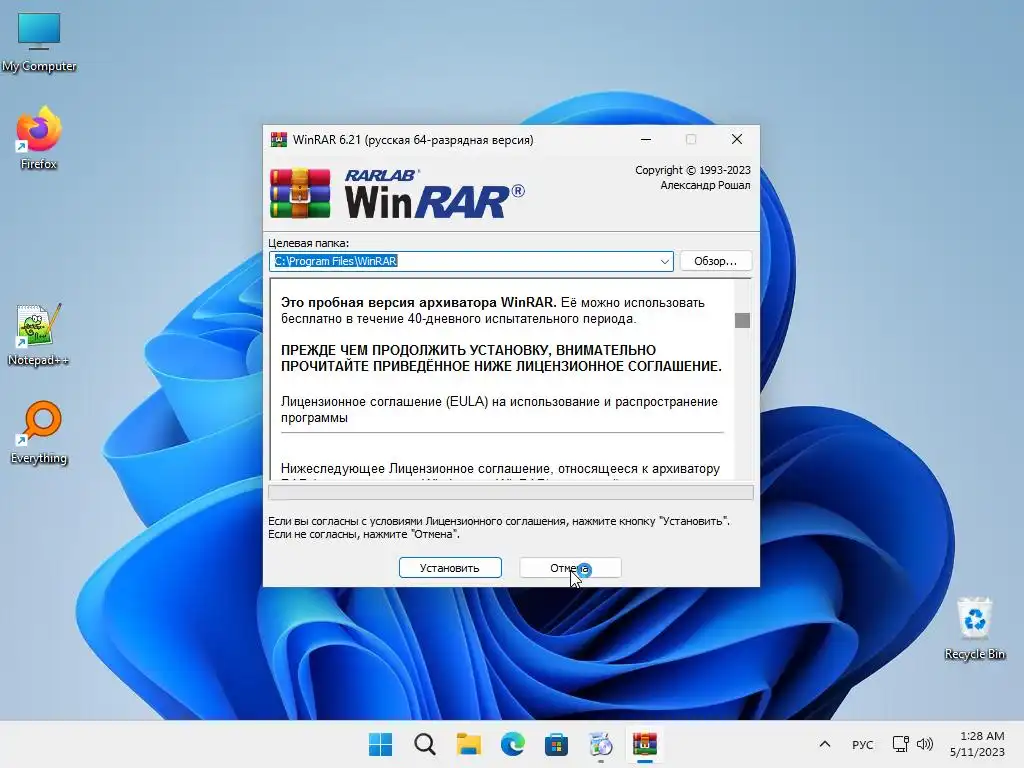Click 'Copyright © 1993-2023' text
The image size is (1024, 768).
tap(692, 170)
